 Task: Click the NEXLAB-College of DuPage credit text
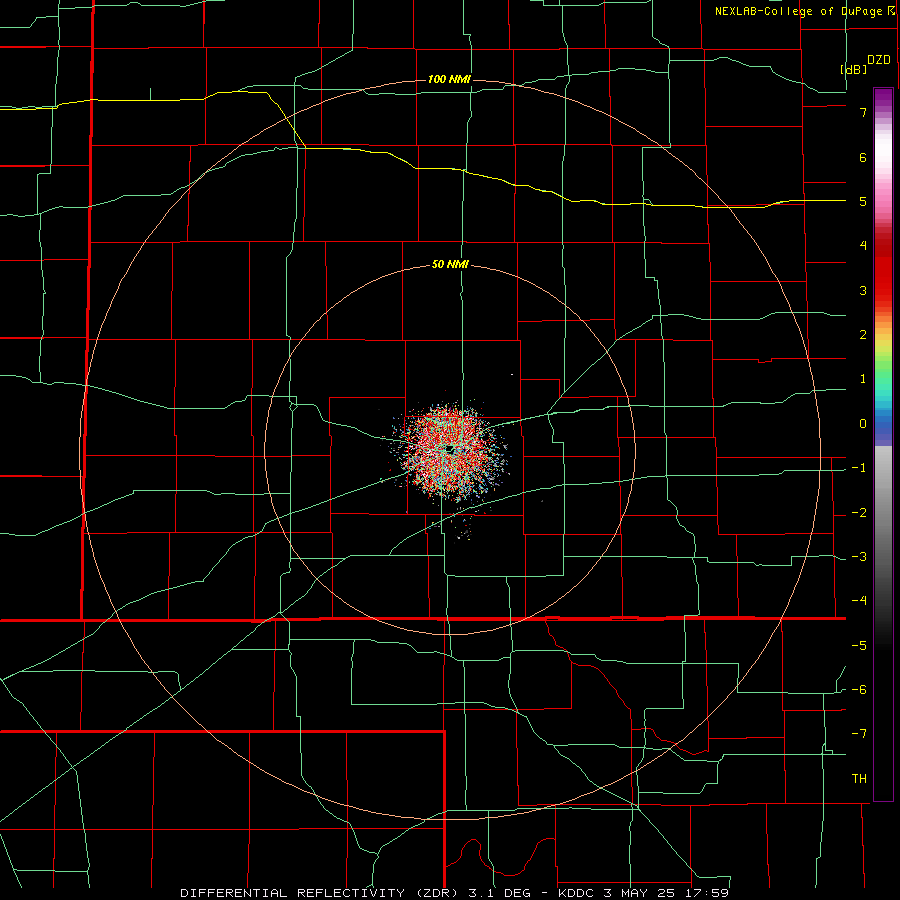(x=805, y=11)
